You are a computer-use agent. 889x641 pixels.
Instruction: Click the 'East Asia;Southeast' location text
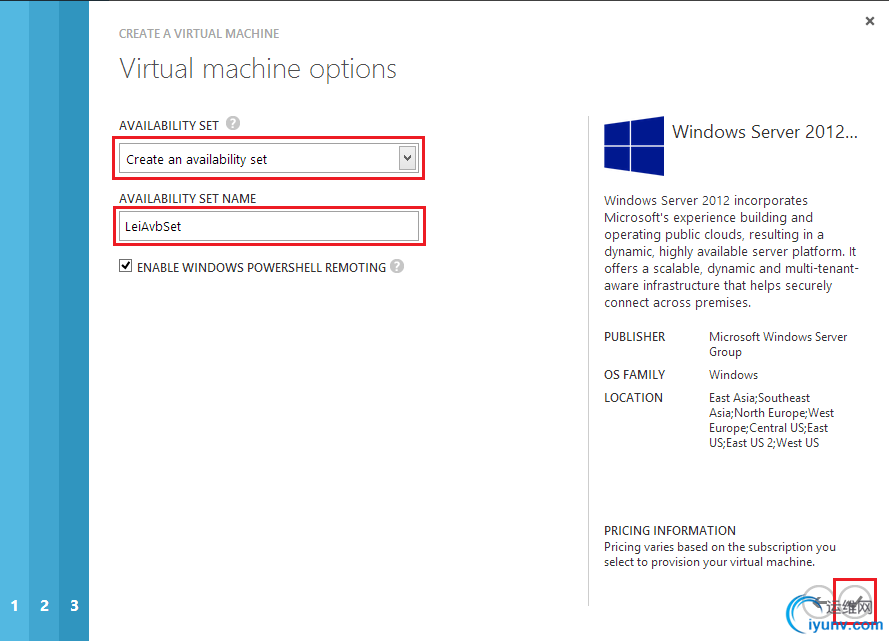click(759, 398)
